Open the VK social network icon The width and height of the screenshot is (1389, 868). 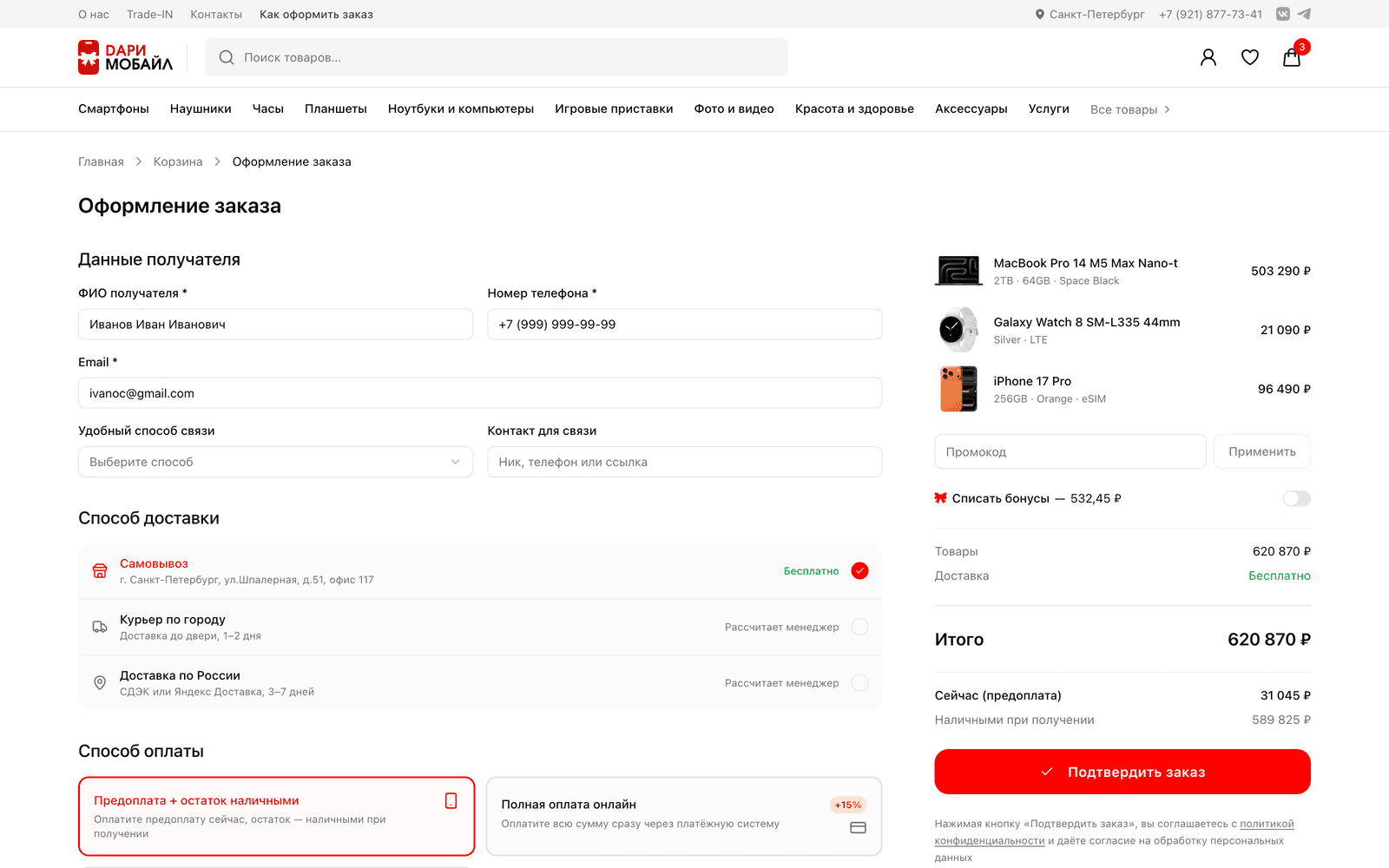[x=1283, y=14]
